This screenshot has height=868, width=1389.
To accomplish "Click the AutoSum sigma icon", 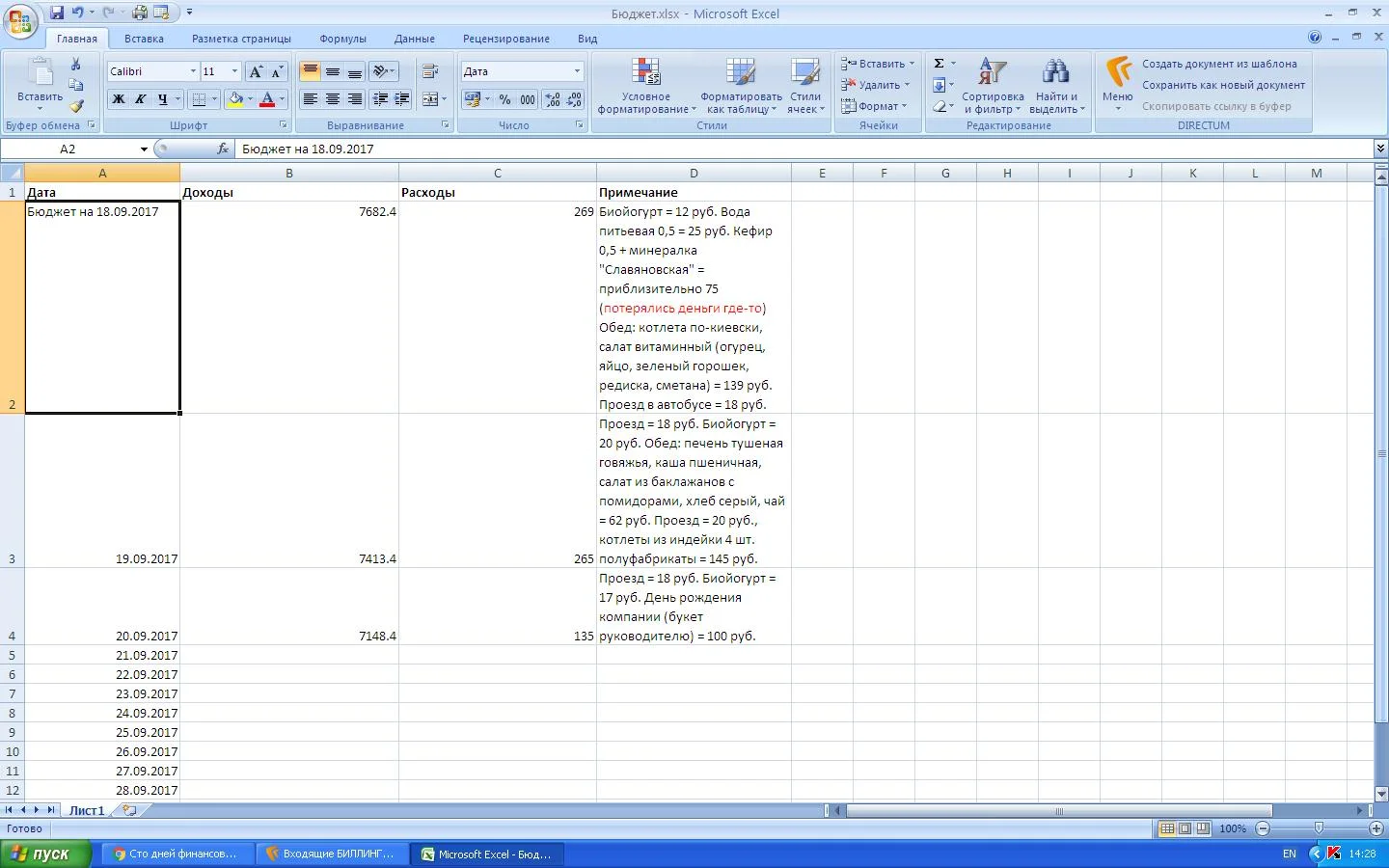I will click(x=940, y=64).
